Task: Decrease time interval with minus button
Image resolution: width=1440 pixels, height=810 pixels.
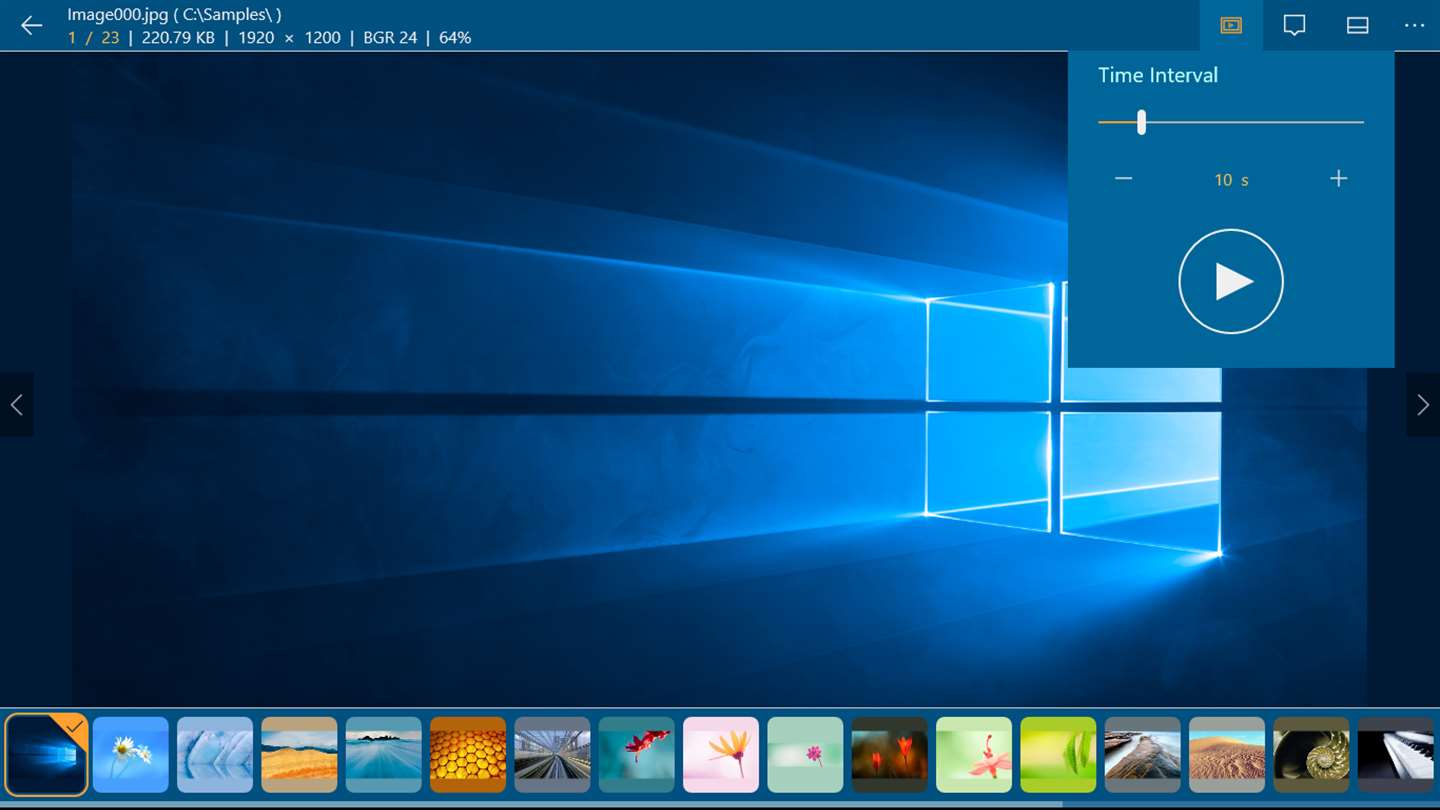Action: pos(1124,179)
